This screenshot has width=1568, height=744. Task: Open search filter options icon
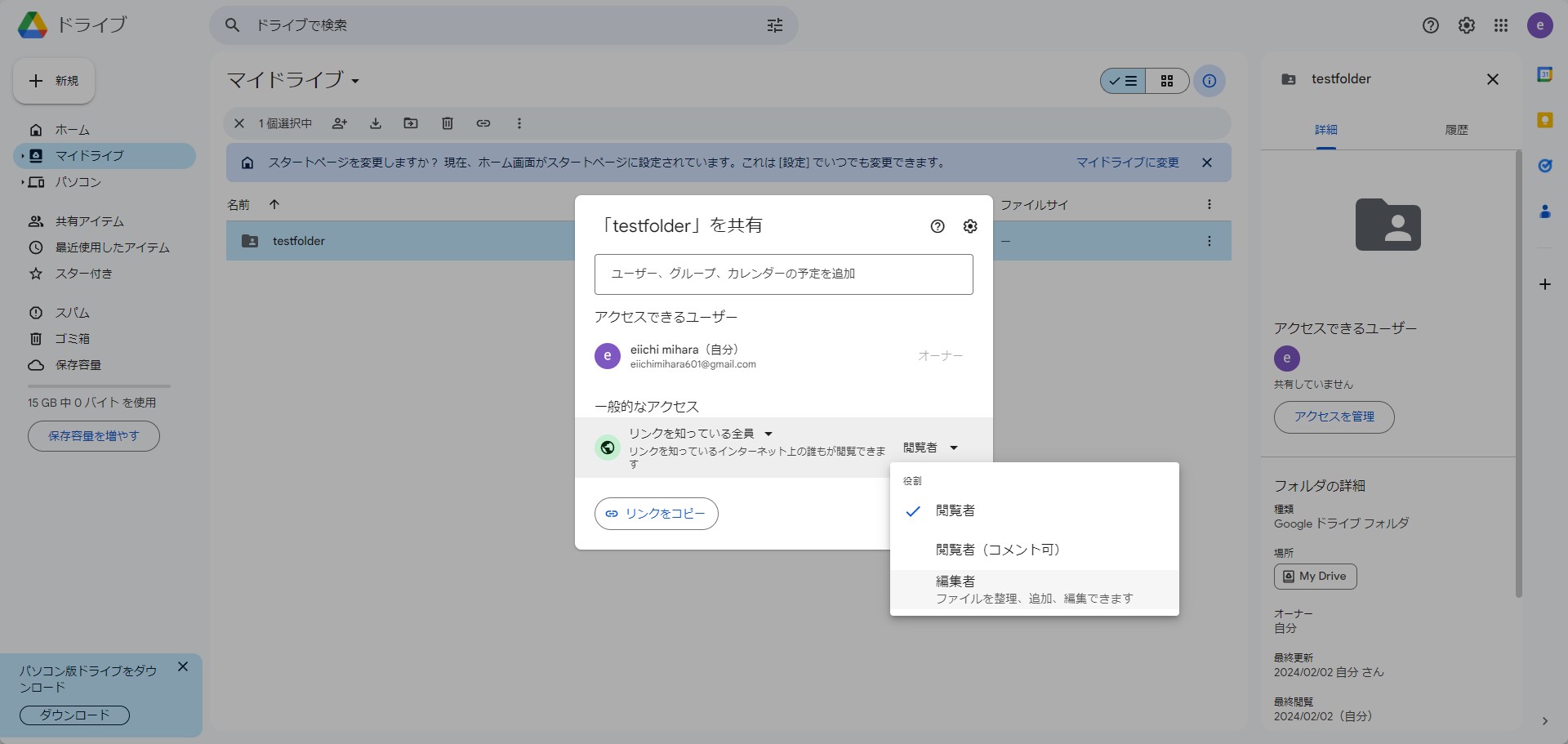pyautogui.click(x=775, y=25)
